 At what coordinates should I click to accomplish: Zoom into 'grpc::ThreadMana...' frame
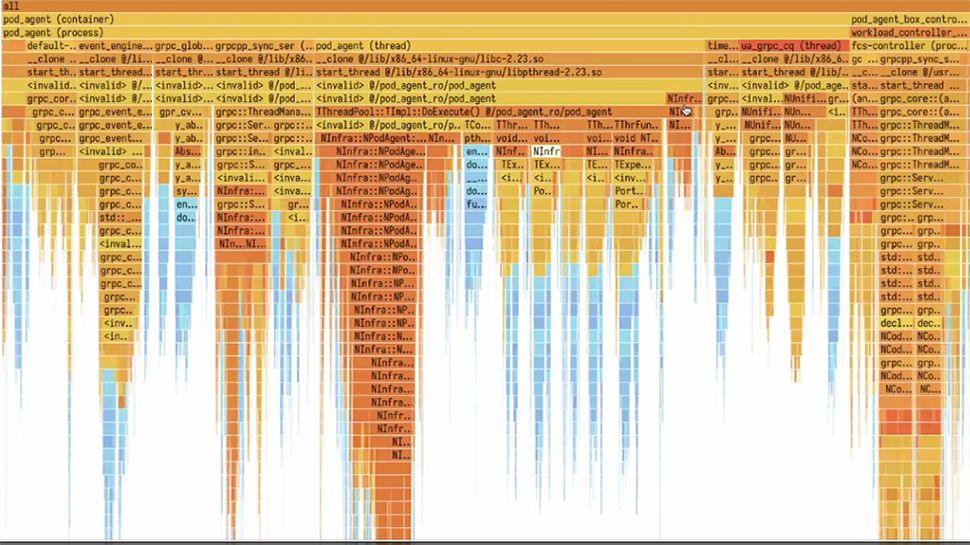pyautogui.click(x=264, y=112)
